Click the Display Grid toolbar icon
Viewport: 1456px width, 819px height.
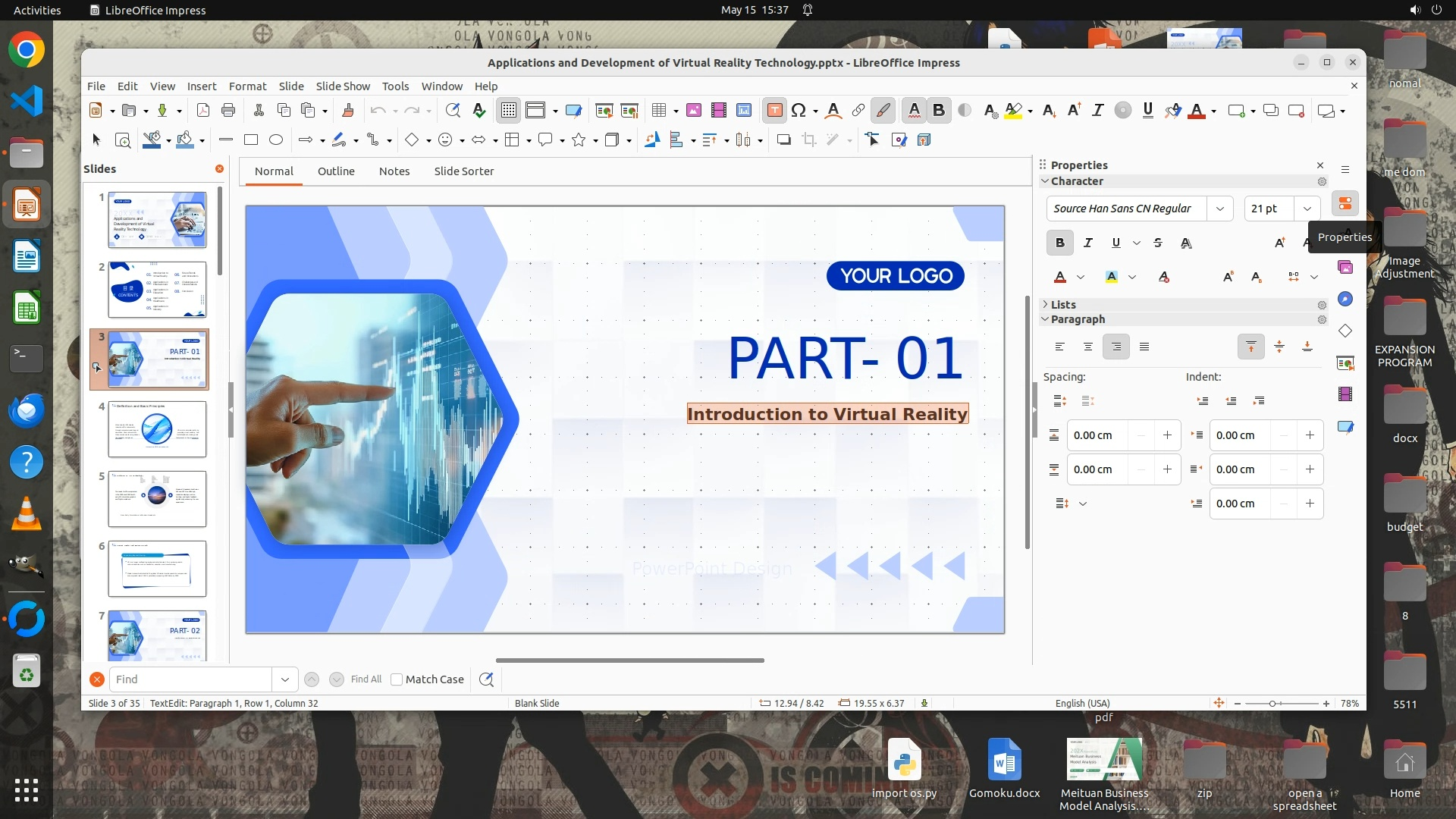pyautogui.click(x=508, y=111)
